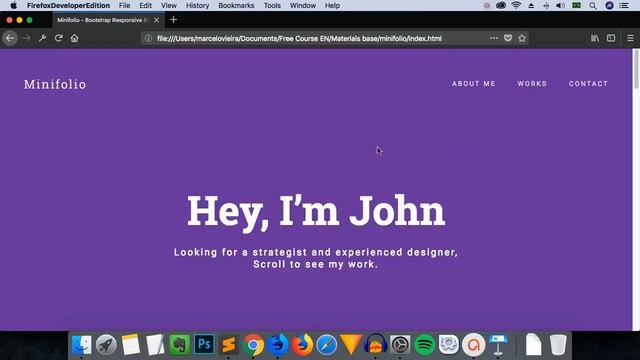
Task: Open the View menu
Action: tap(169, 5)
